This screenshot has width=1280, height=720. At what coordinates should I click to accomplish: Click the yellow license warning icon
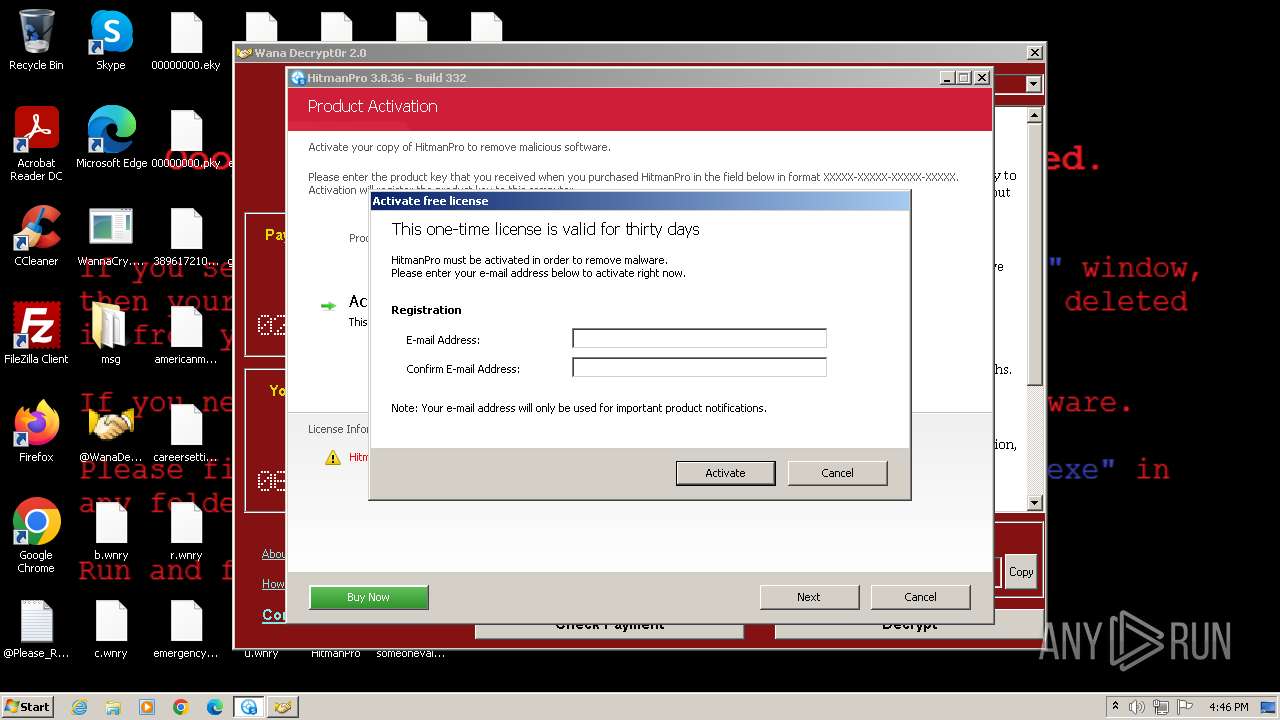pos(333,457)
